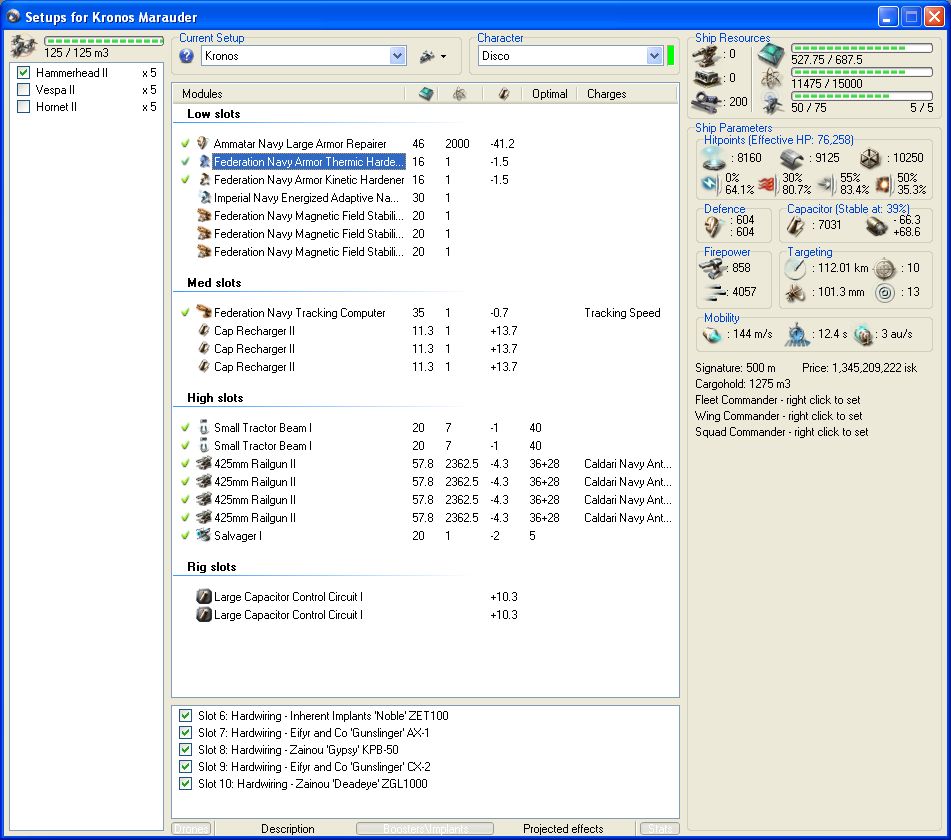Viewport: 951px width, 840px height.
Task: Click the align time icon near 12.4 s
Action: (796, 334)
